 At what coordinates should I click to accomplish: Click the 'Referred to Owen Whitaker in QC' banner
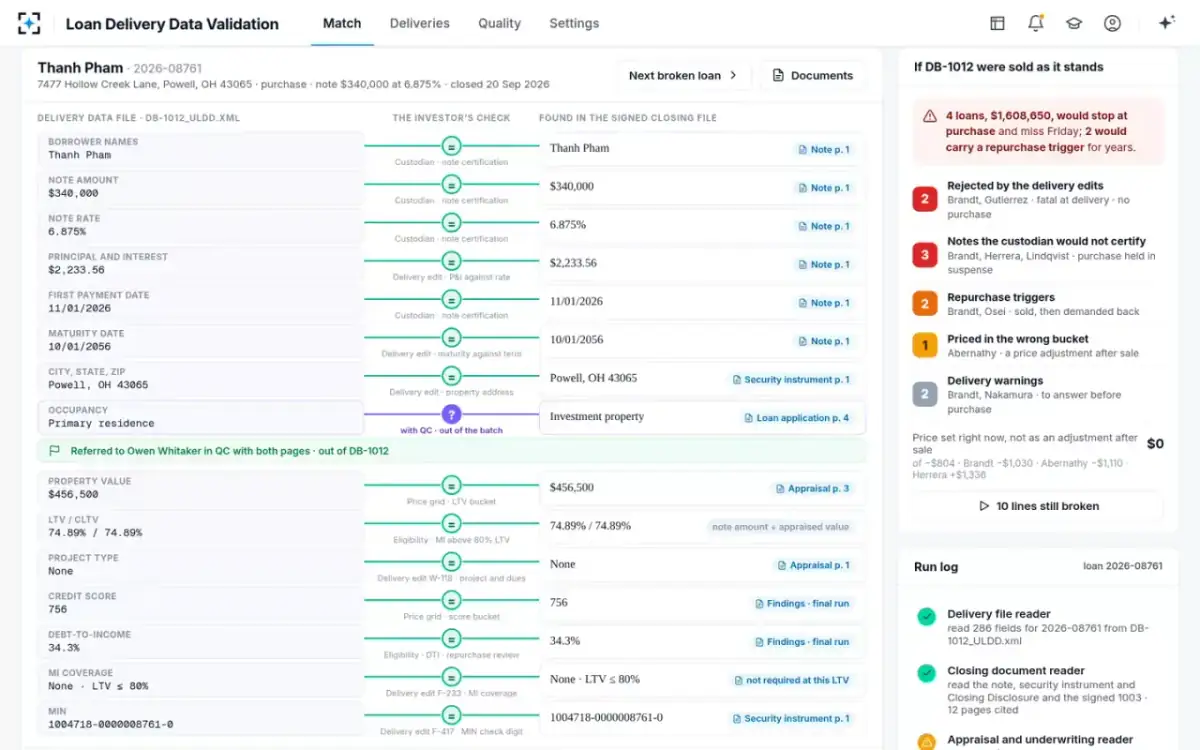pos(452,451)
